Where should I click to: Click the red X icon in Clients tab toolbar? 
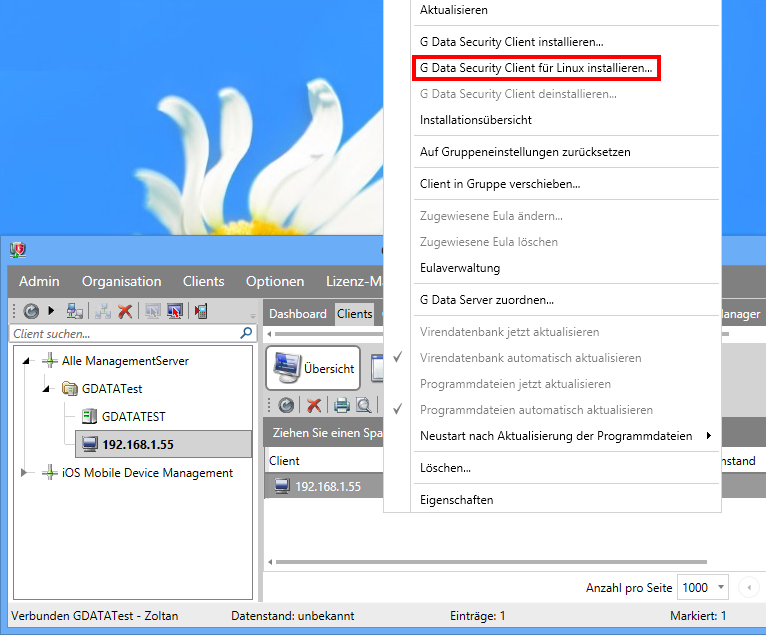tap(314, 405)
